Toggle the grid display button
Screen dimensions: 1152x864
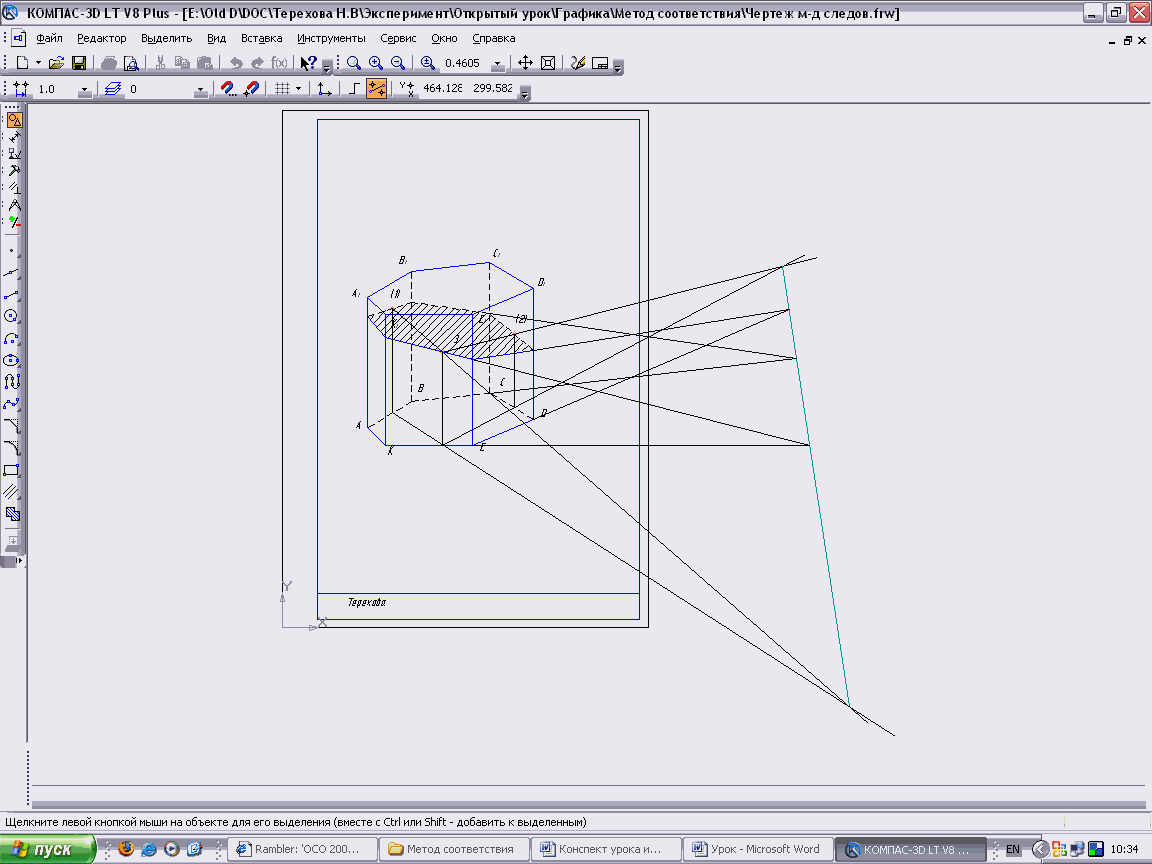(283, 89)
